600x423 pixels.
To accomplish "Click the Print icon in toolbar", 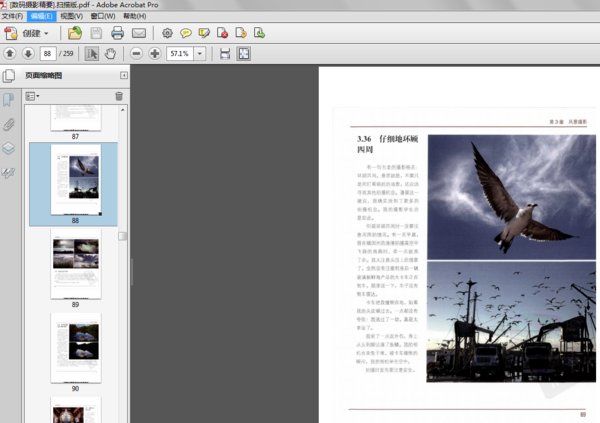I will 117,33.
